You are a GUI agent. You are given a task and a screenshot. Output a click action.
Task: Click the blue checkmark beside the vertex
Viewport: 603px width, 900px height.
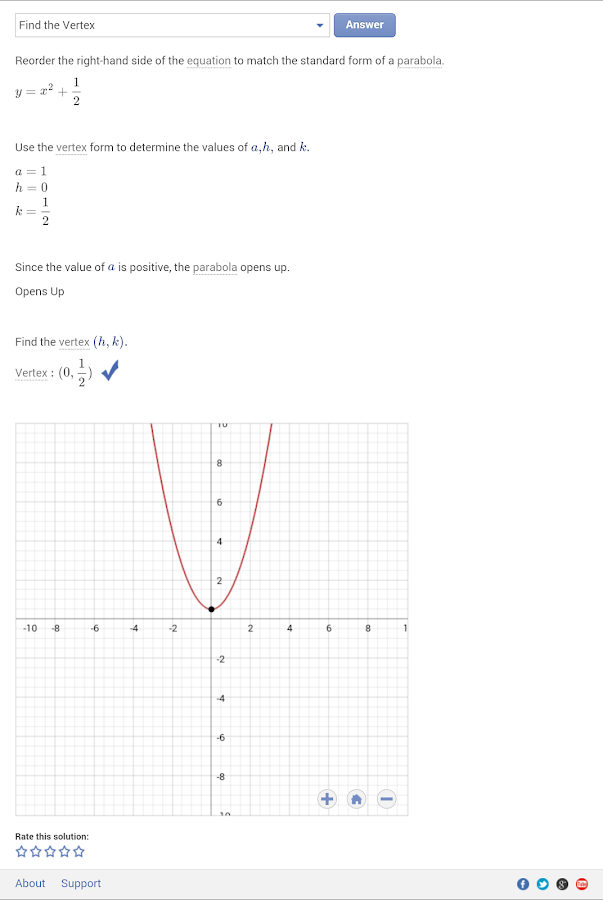click(110, 370)
